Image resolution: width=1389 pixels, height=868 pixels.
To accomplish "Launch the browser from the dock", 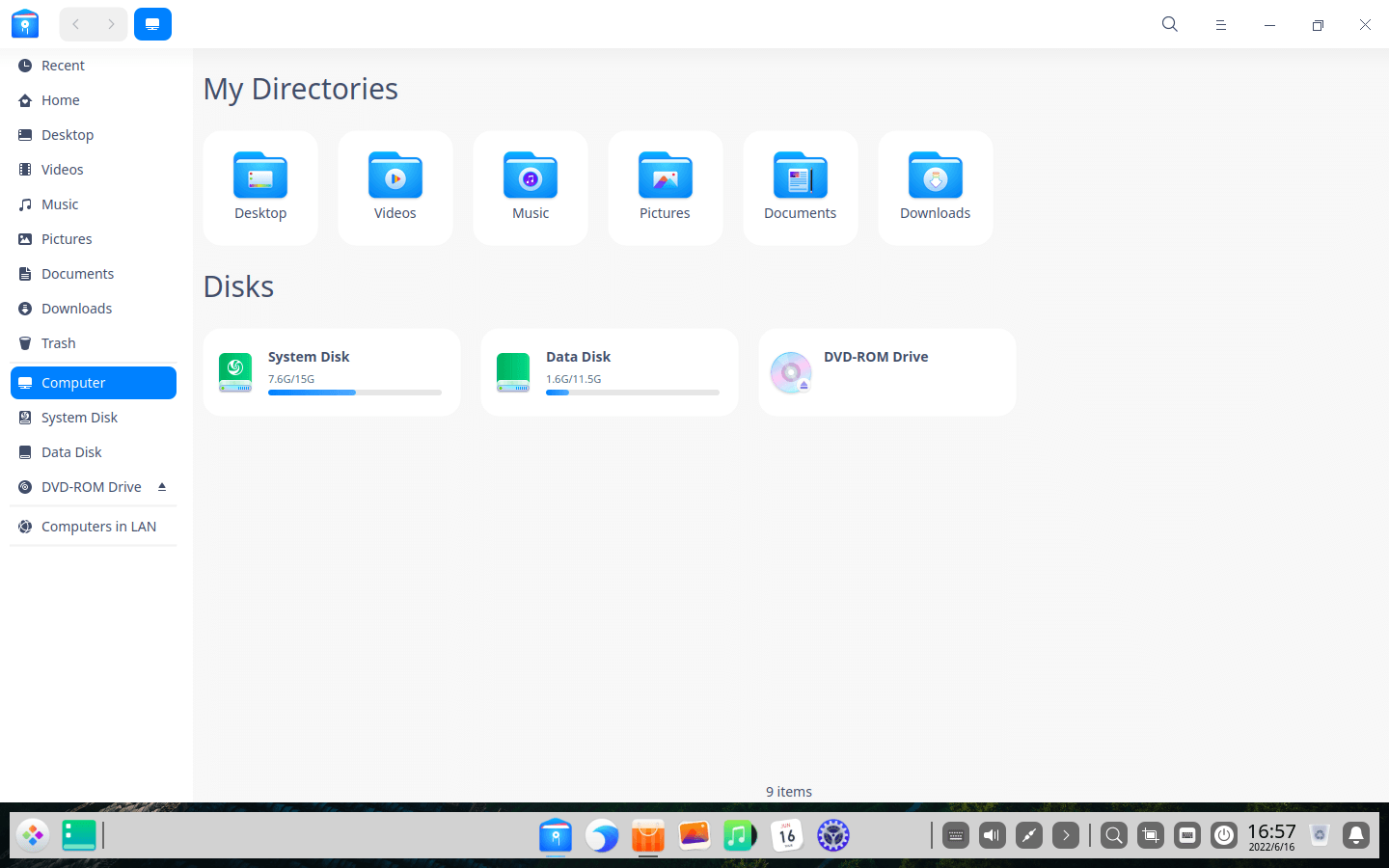I will pyautogui.click(x=602, y=835).
